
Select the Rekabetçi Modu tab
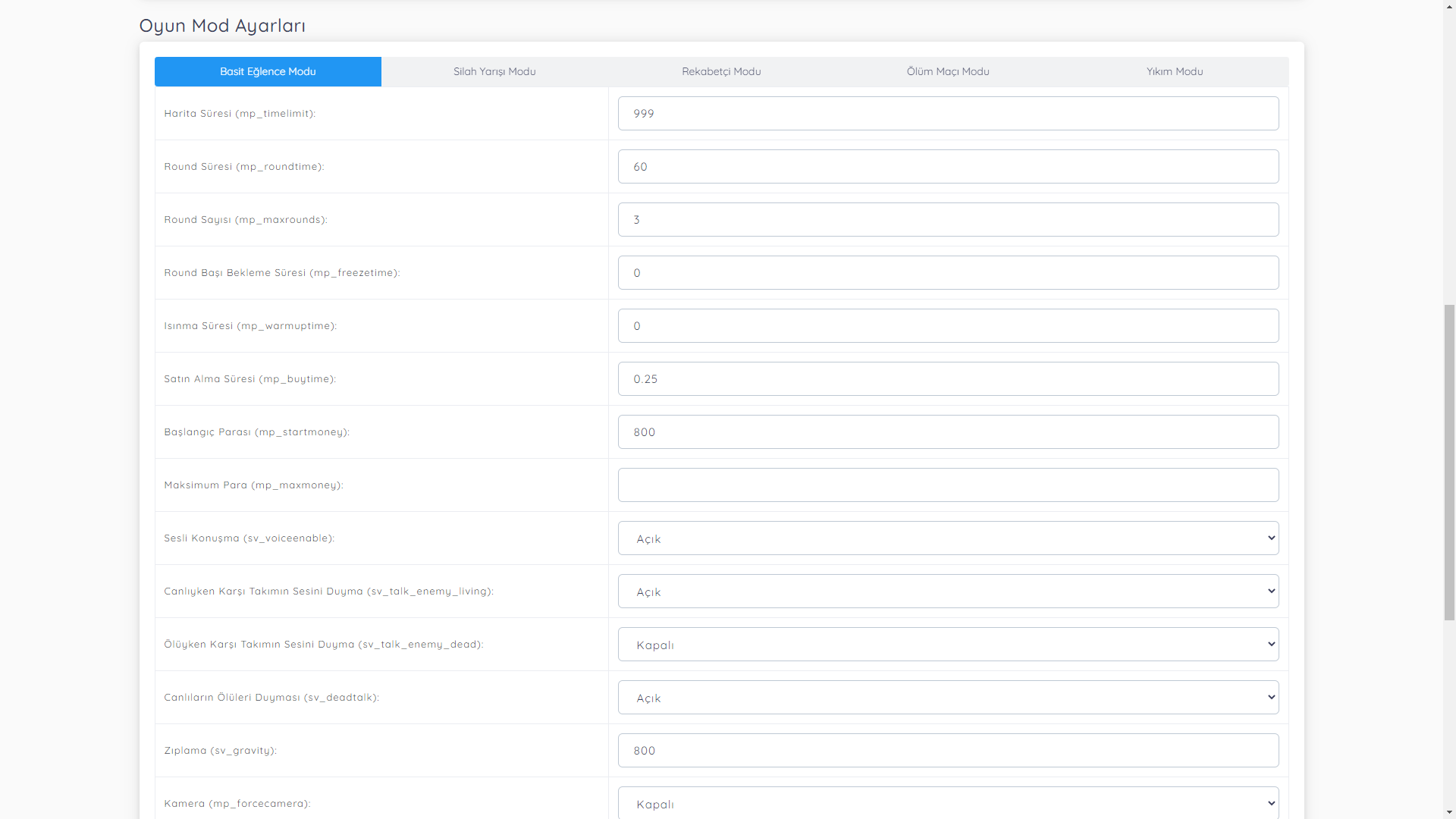721,71
